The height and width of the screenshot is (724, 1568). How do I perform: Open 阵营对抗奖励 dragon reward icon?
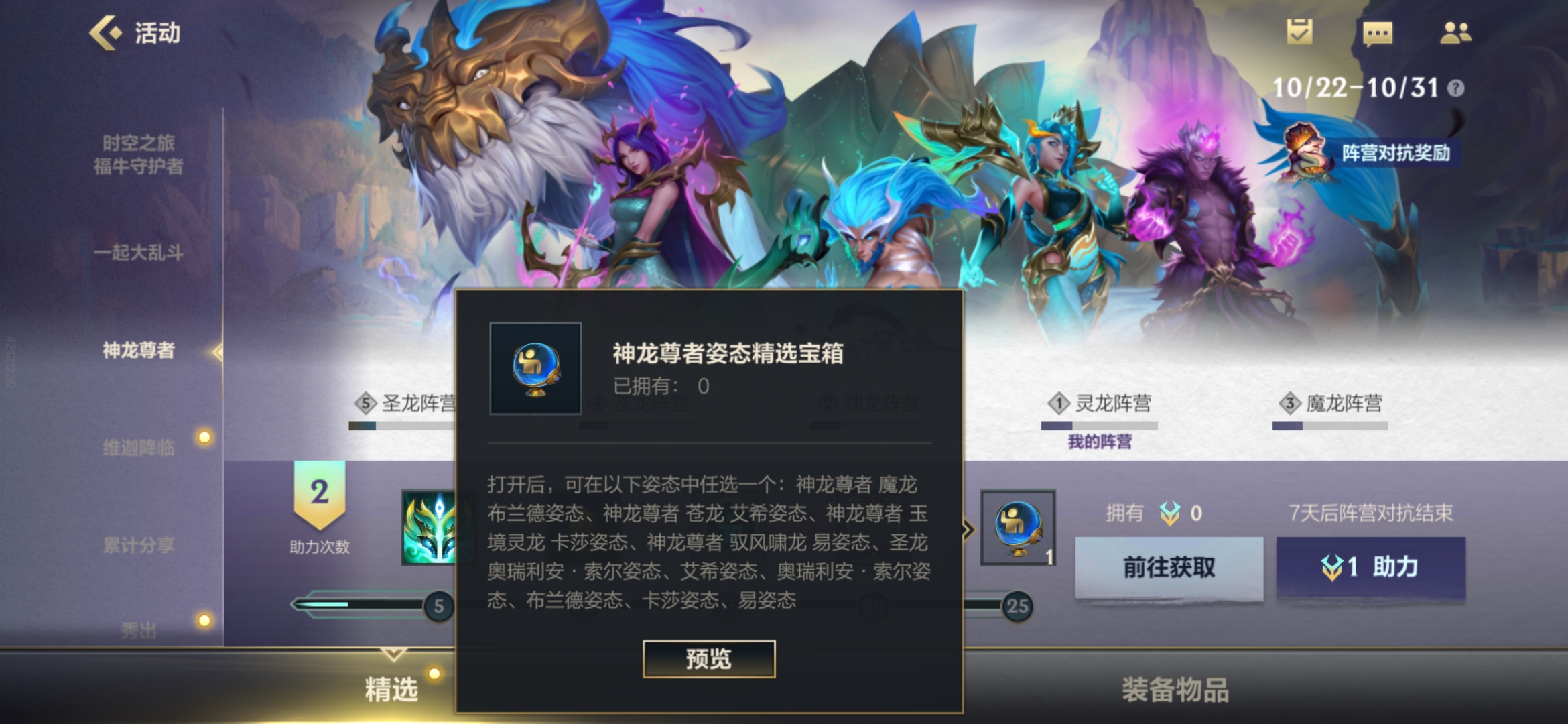tap(1304, 152)
